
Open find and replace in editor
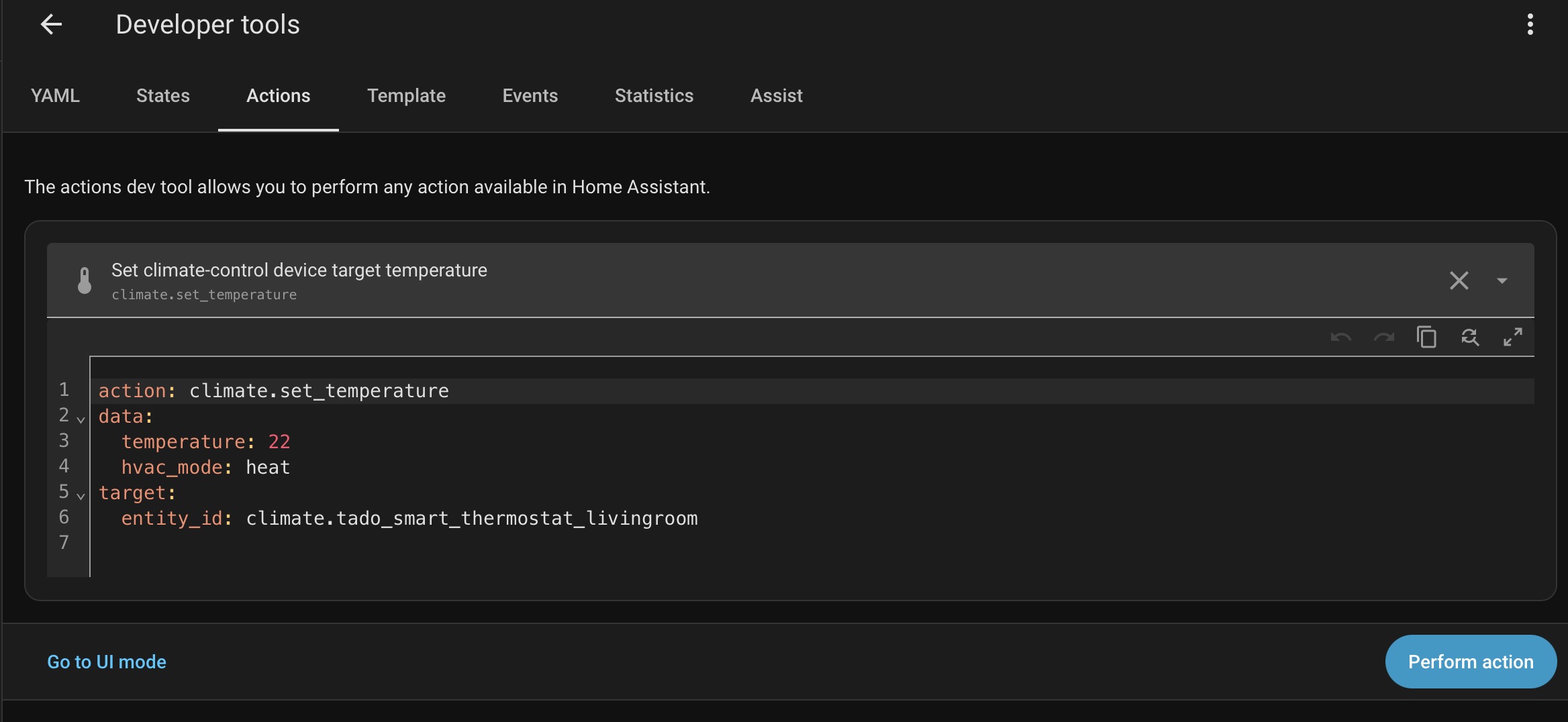pos(1469,338)
